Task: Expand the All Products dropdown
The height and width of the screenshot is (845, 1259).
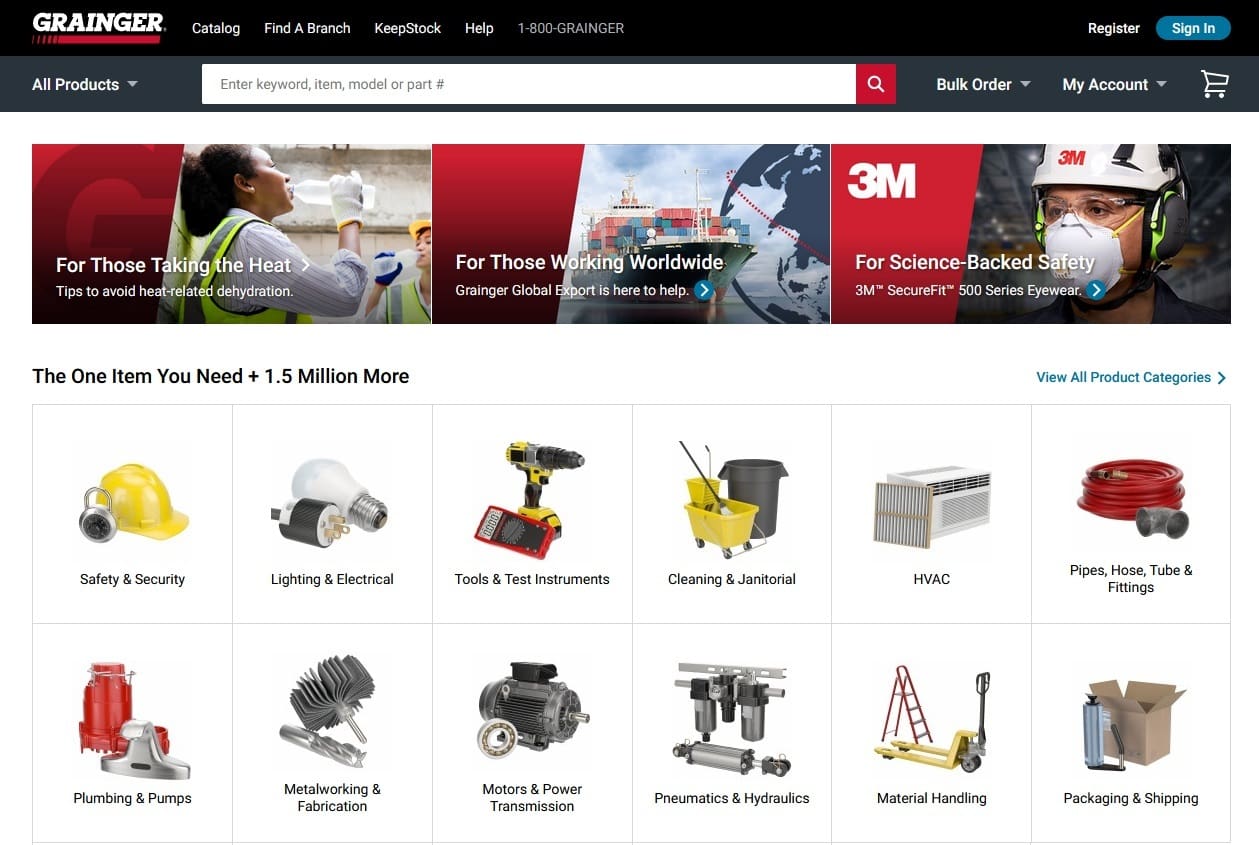Action: [x=83, y=84]
